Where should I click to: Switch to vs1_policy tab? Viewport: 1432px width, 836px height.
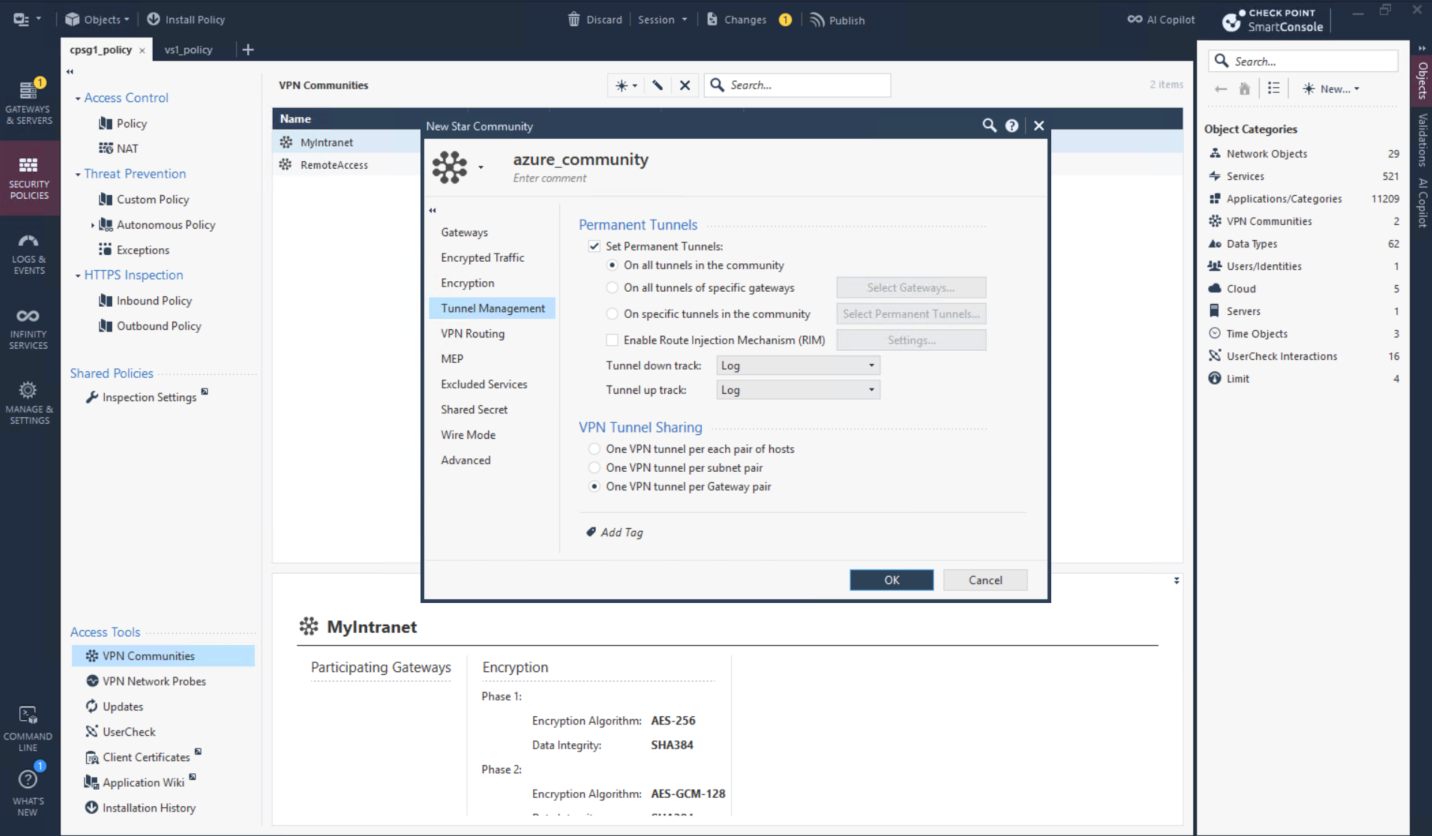click(x=188, y=50)
